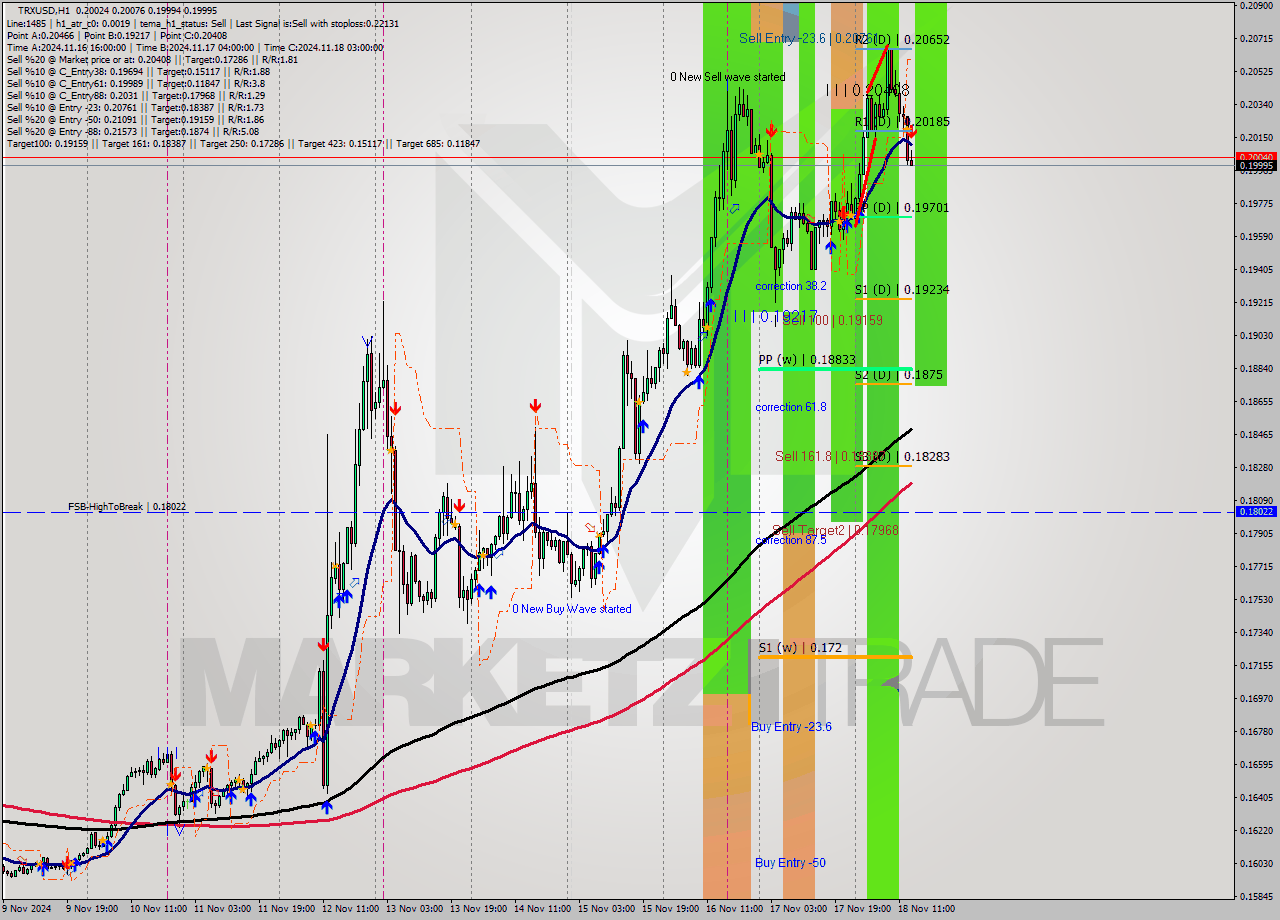Click the current price tag 0.19995
The width and height of the screenshot is (1280, 920).
[x=1256, y=166]
